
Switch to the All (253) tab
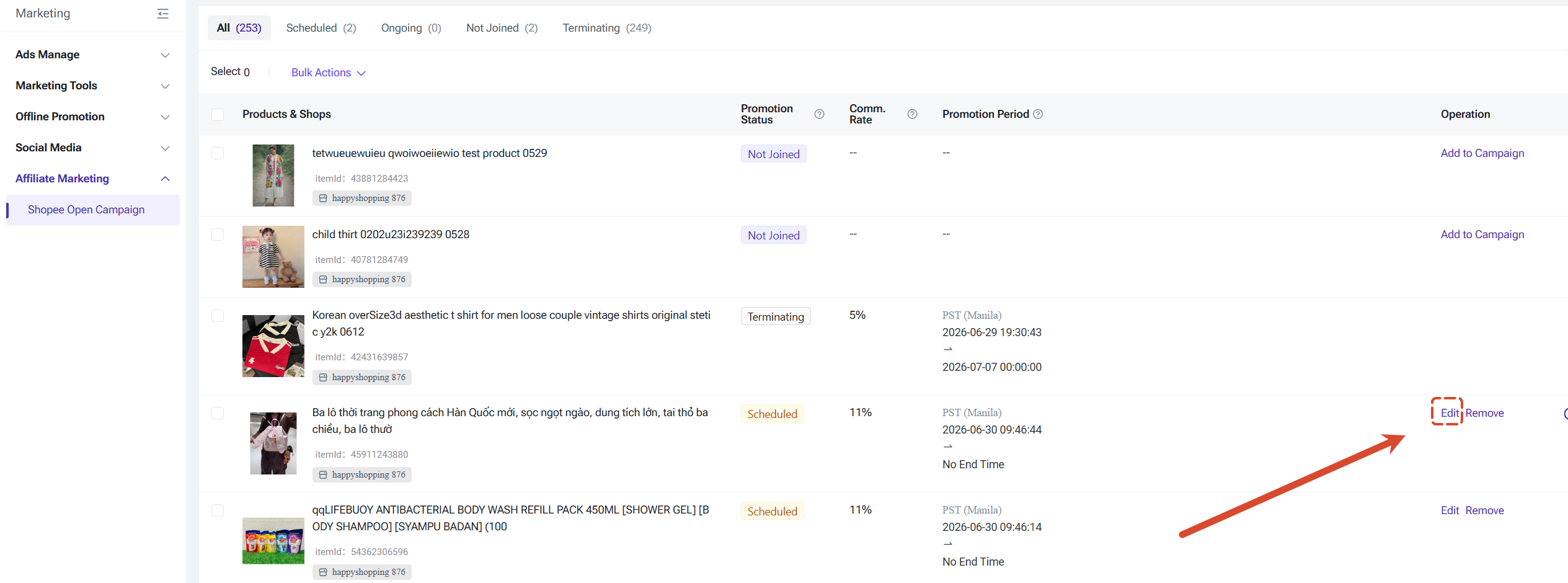tap(239, 28)
